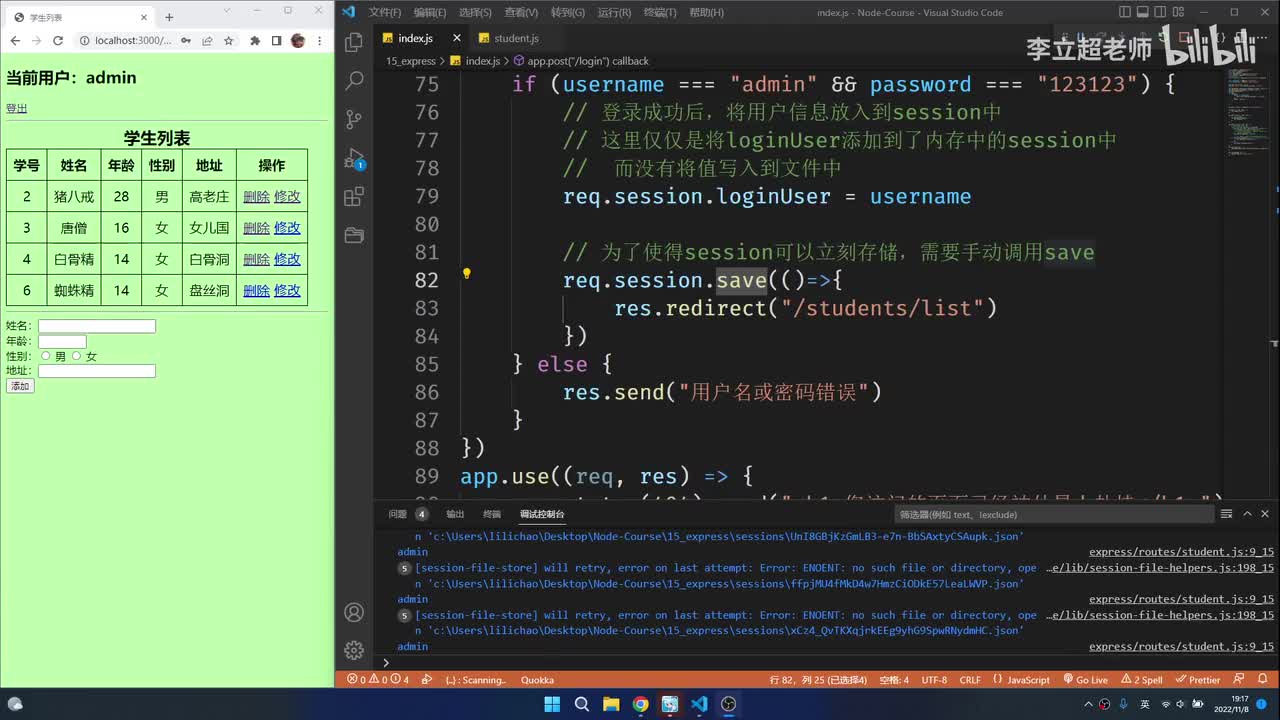Maximize the panel with the chevron-up icon
Image resolution: width=1280 pixels, height=720 pixels.
(x=1247, y=514)
